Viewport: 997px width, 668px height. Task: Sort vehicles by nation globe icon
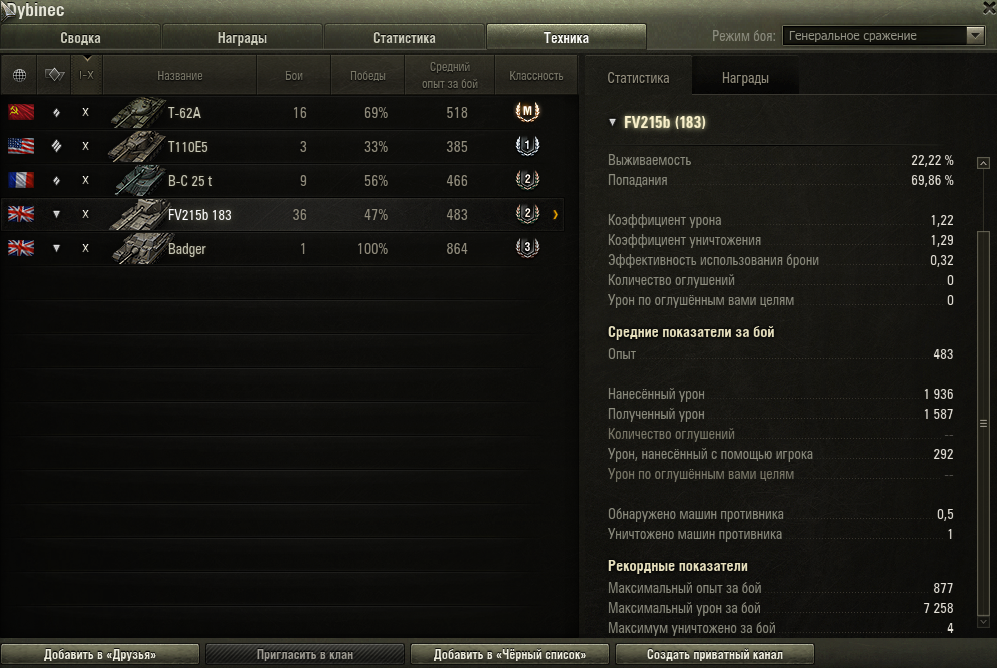coord(19,75)
